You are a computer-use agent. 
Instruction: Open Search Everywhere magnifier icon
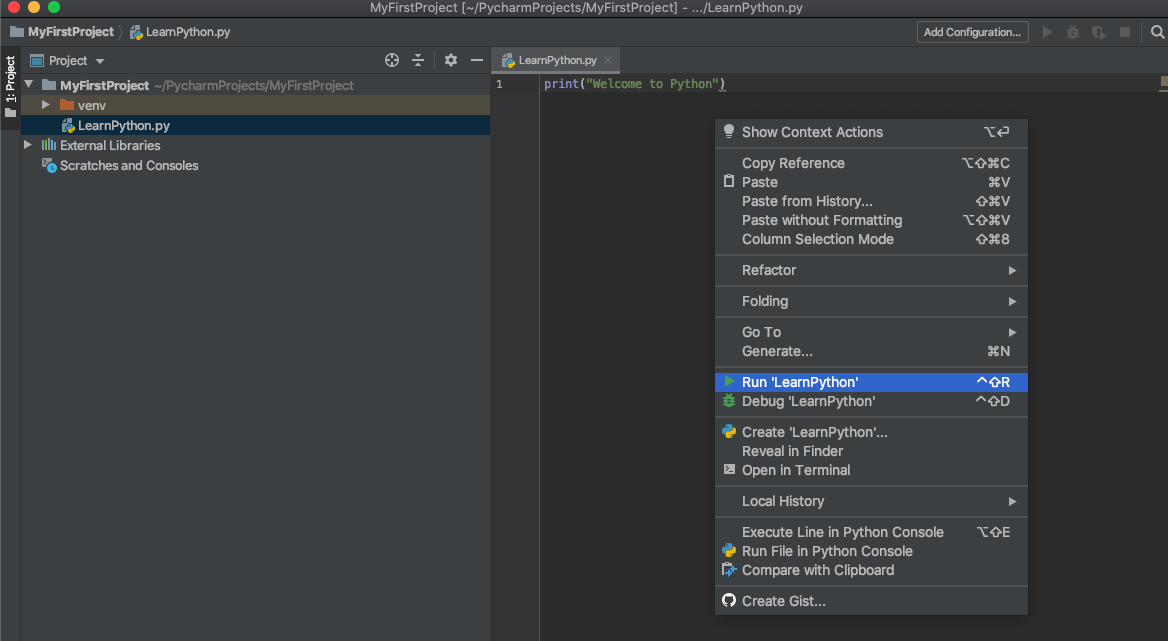[x=1157, y=32]
